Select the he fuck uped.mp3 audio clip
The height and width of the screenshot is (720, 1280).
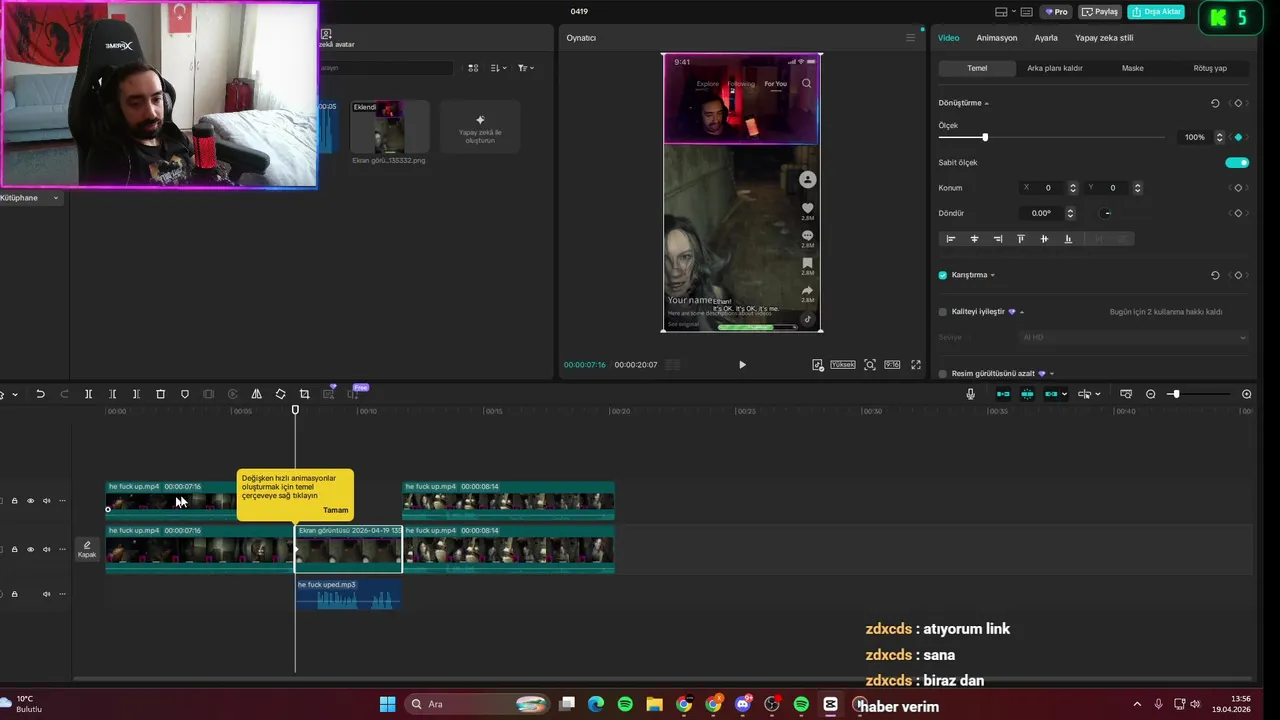click(348, 594)
